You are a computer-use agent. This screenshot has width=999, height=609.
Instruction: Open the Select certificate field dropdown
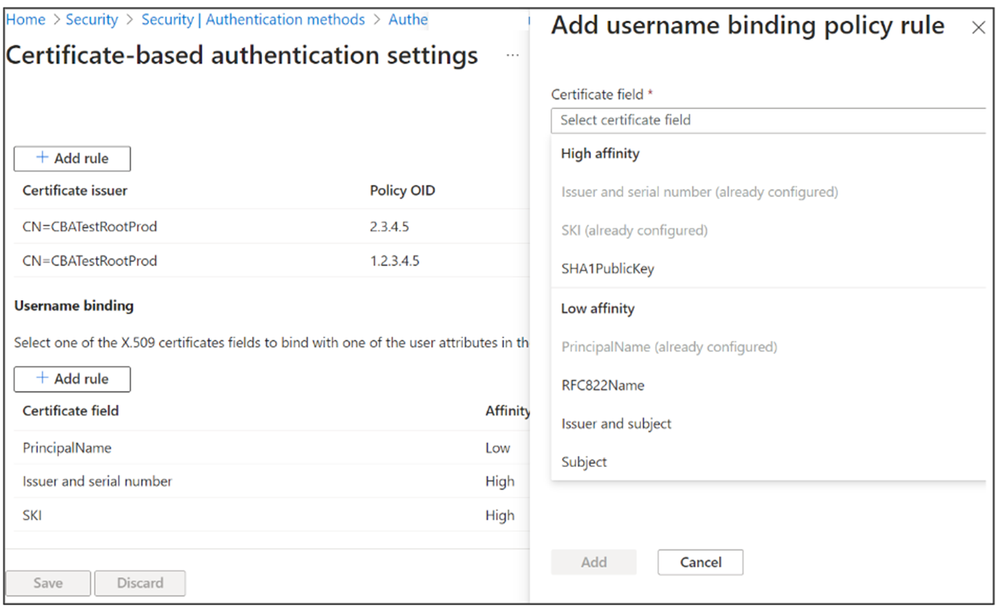tap(768, 120)
